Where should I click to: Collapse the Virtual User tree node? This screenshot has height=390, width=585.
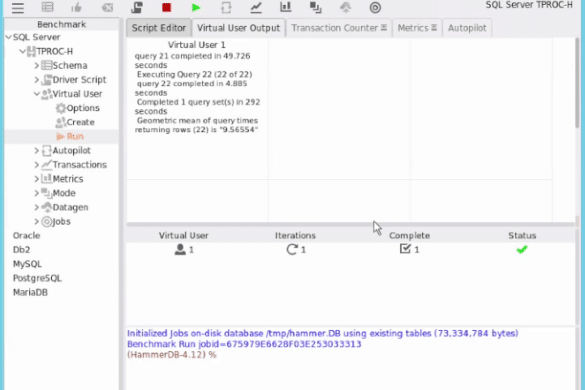(x=37, y=94)
